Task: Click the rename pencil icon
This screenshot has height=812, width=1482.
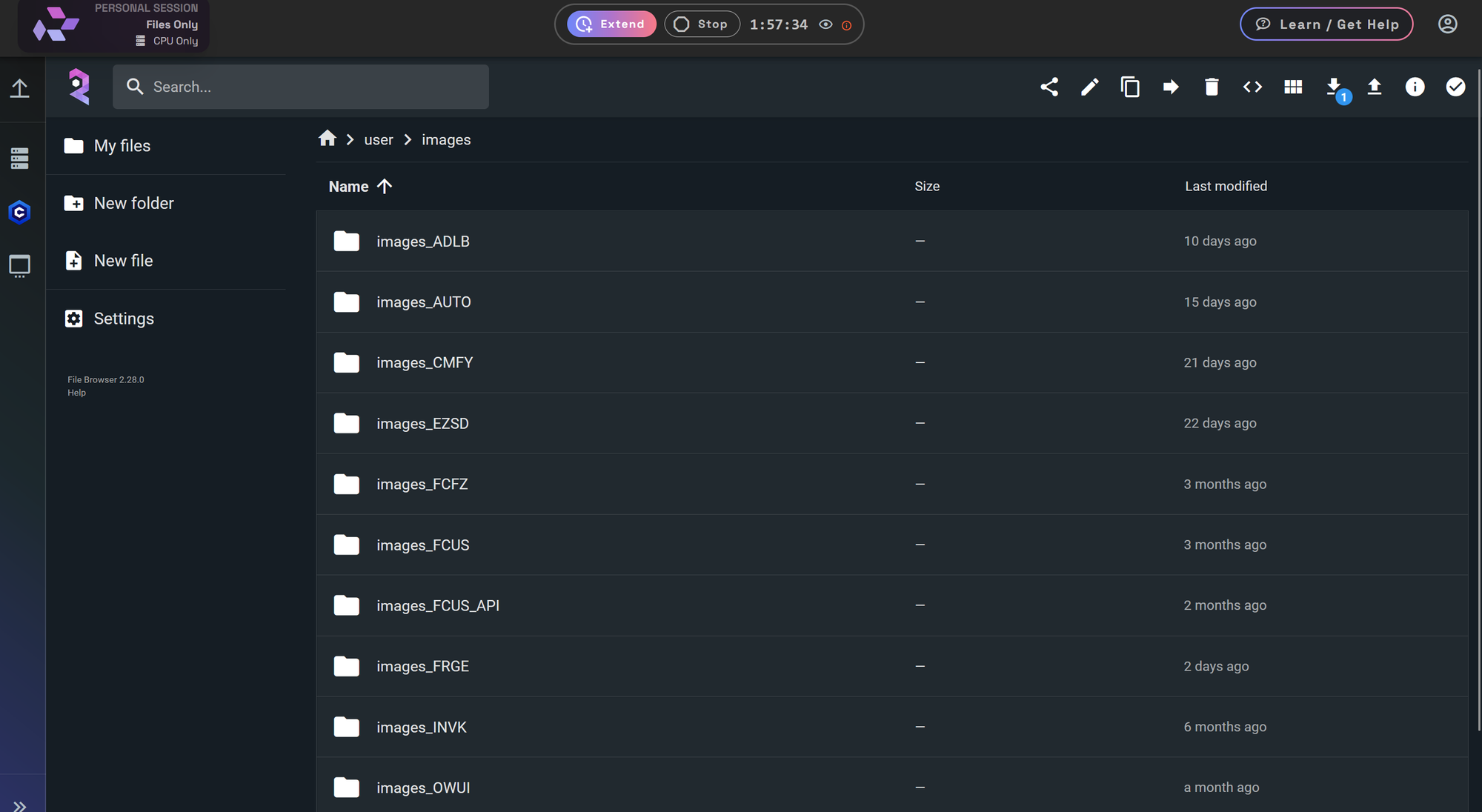Action: click(x=1089, y=87)
